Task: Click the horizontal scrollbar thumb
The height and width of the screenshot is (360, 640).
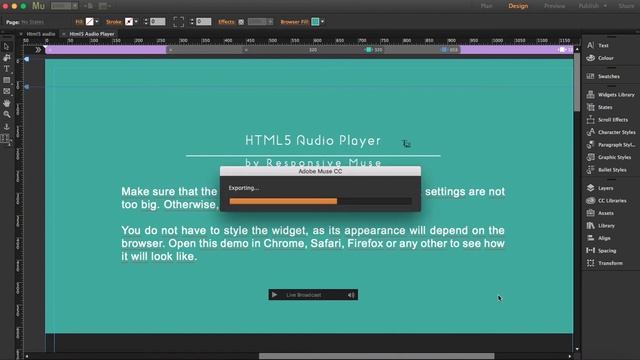Action: pos(376,356)
